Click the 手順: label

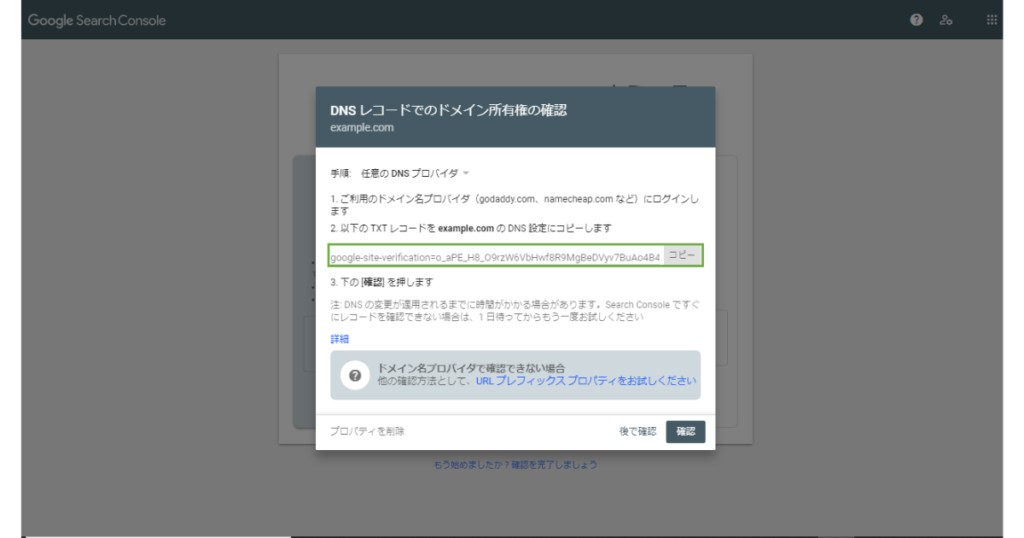click(340, 173)
